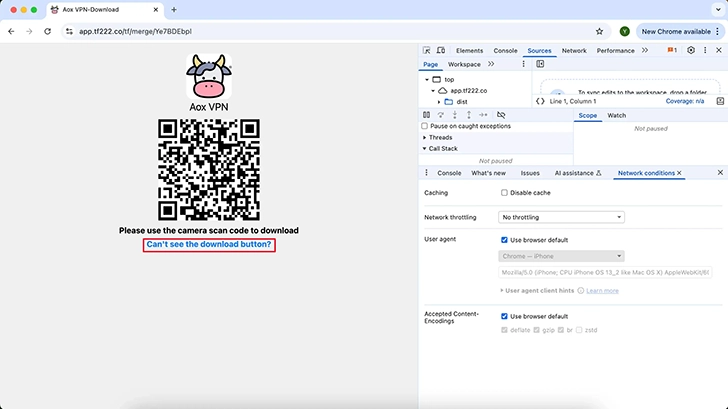728x409 pixels.
Task: Open the issues warning counter
Action: click(x=672, y=50)
